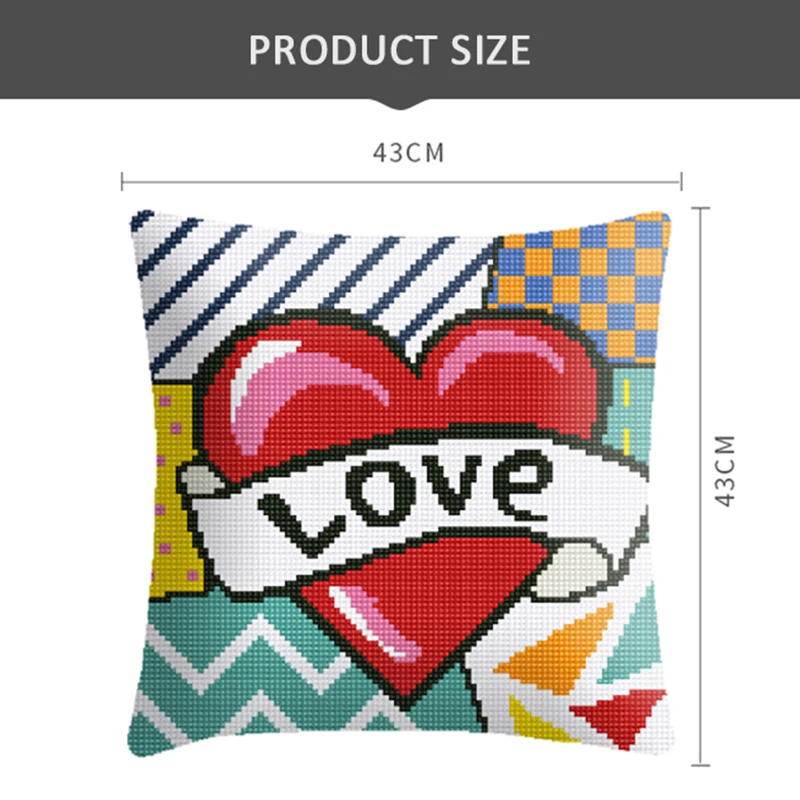Click the horizontal width measurement line
This screenshot has width=800, height=800.
(402, 182)
